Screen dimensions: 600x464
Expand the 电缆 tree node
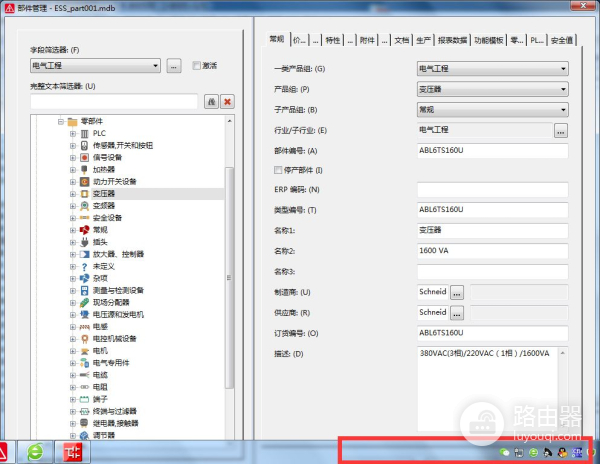[x=73, y=375]
